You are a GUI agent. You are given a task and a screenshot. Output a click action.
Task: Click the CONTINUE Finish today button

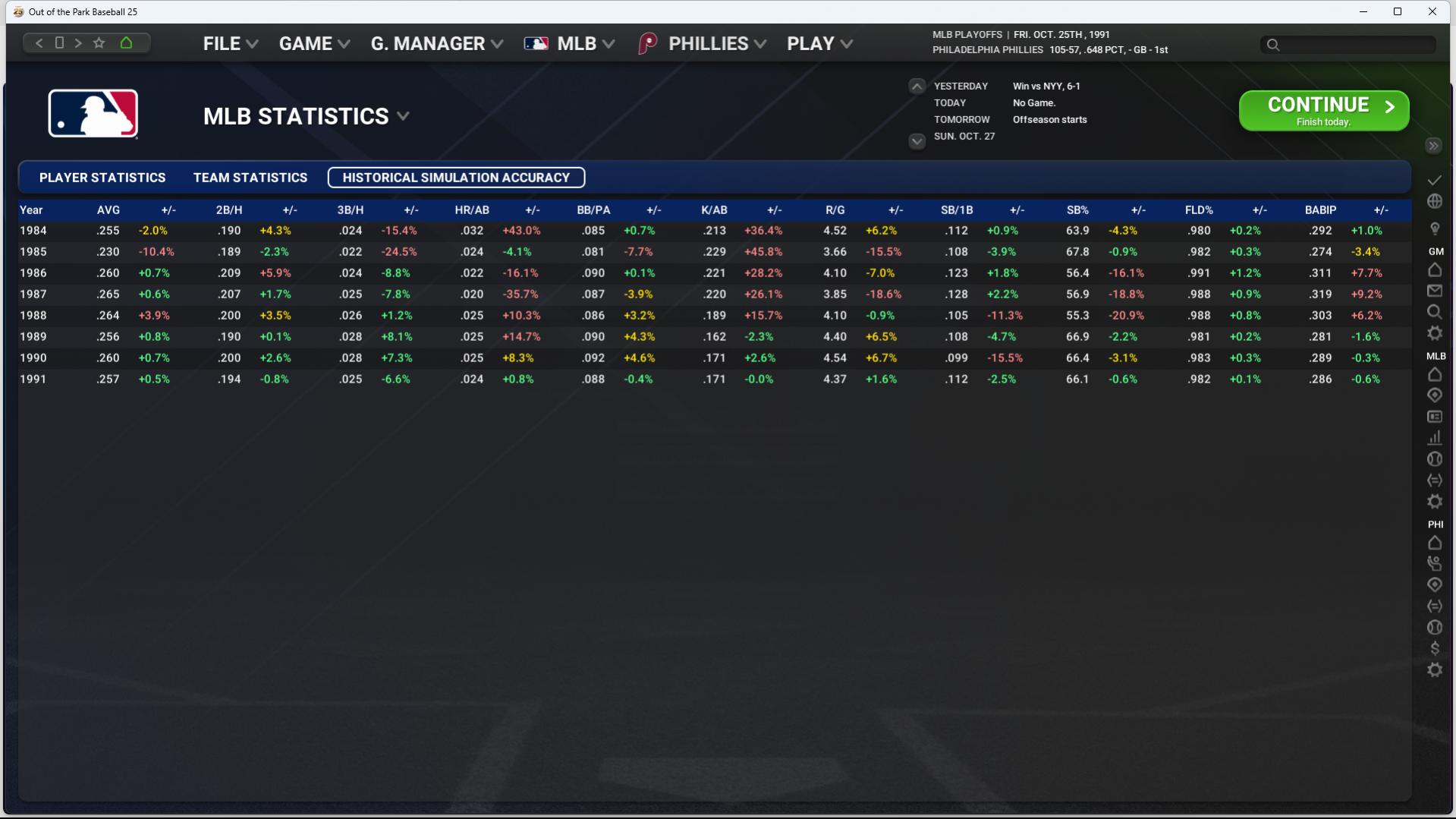(x=1324, y=111)
